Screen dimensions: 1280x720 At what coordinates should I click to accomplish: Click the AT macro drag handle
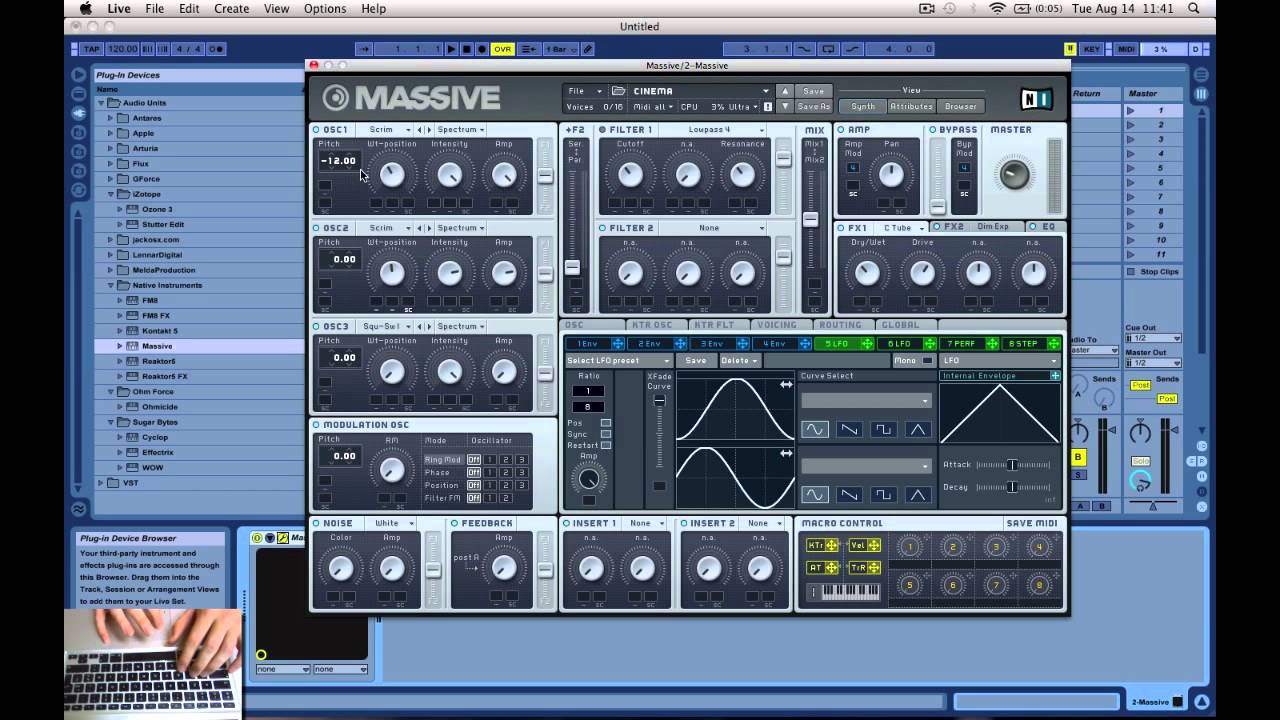click(832, 567)
